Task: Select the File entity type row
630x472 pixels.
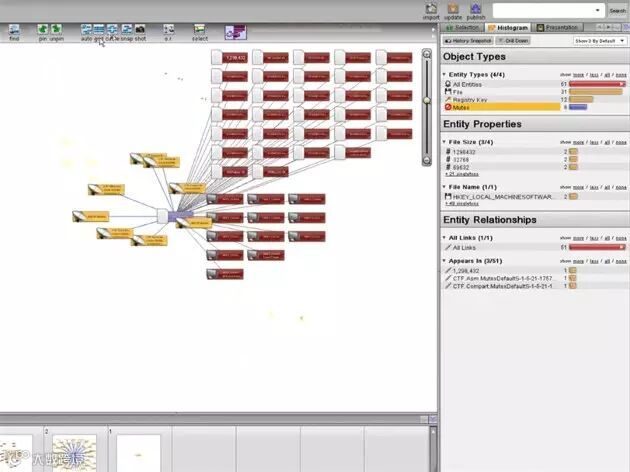Action: [502, 92]
